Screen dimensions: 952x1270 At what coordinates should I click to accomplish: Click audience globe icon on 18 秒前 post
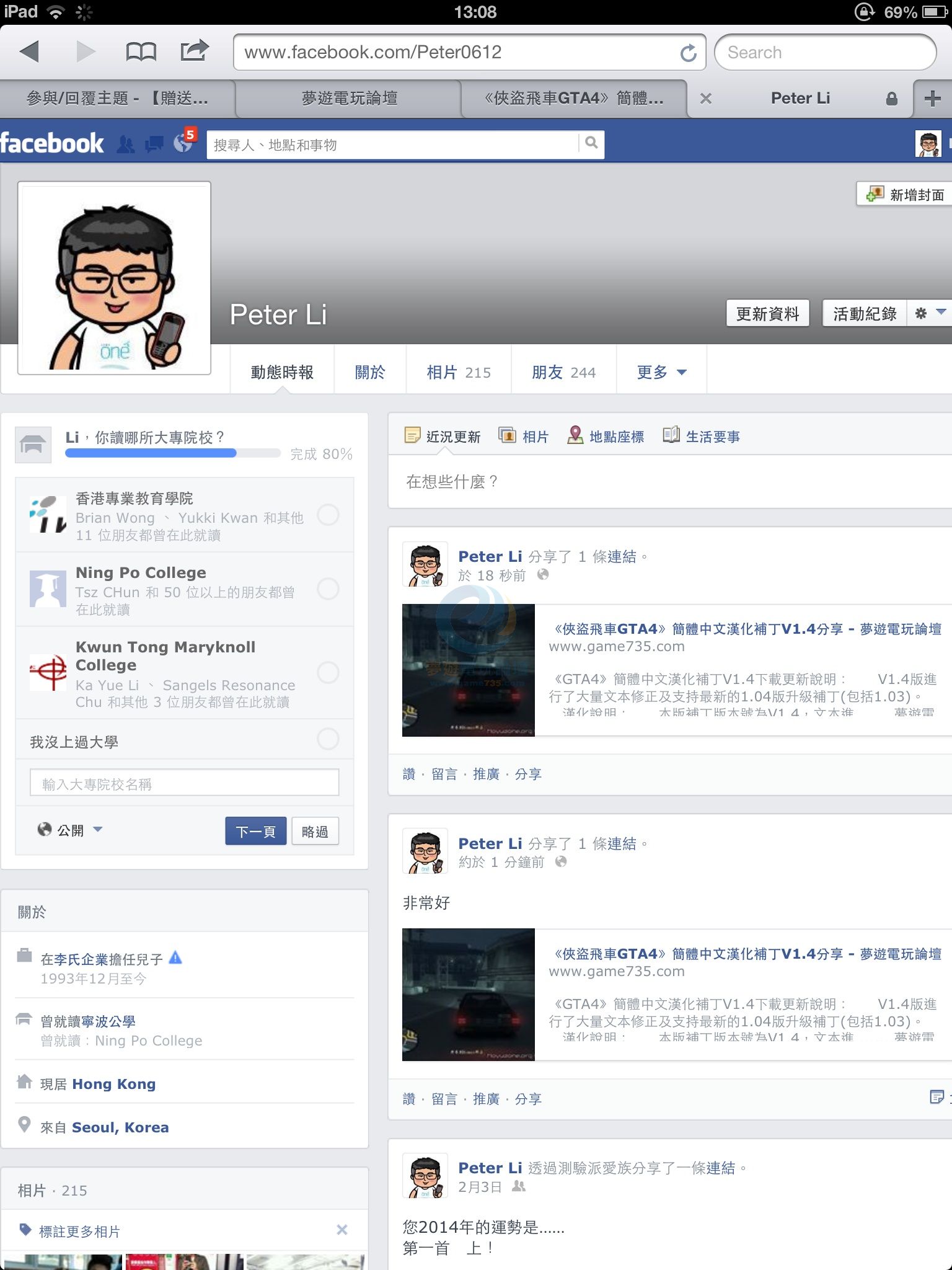point(543,575)
